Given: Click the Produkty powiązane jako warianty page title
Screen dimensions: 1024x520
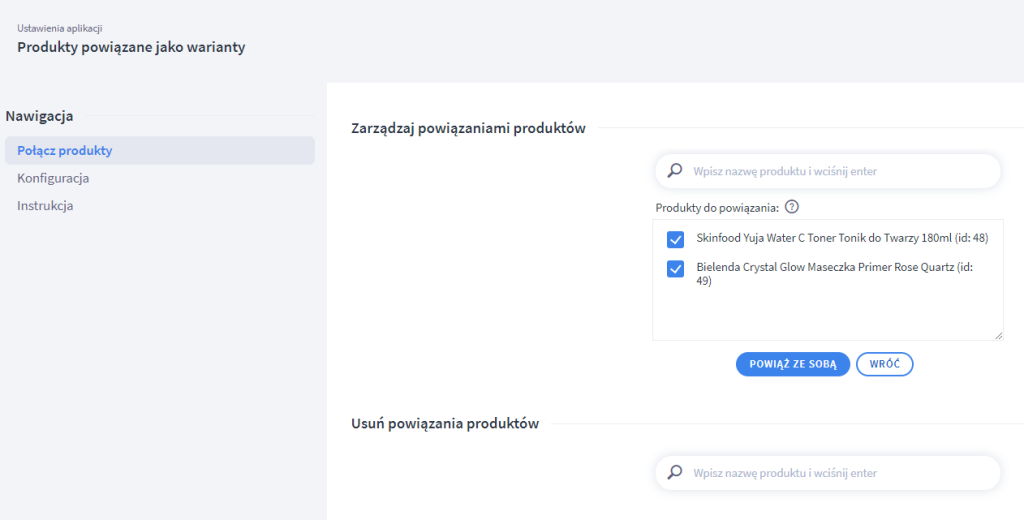Looking at the screenshot, I should (131, 47).
